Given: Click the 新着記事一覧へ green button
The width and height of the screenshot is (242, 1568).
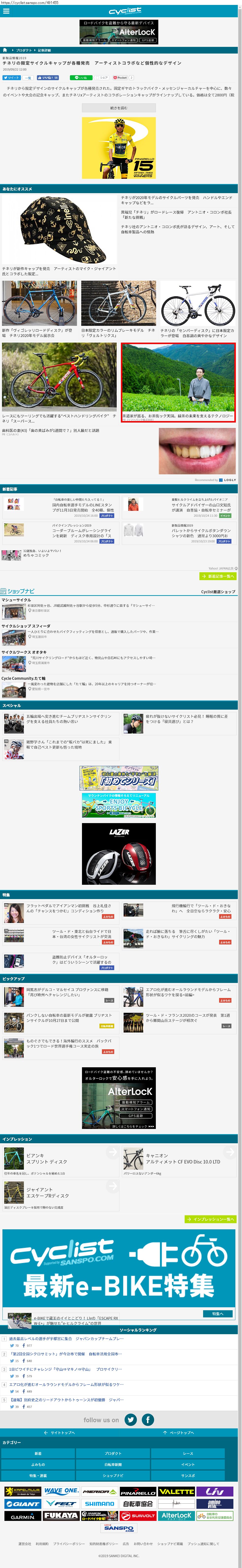Looking at the screenshot, I should pyautogui.click(x=218, y=576).
